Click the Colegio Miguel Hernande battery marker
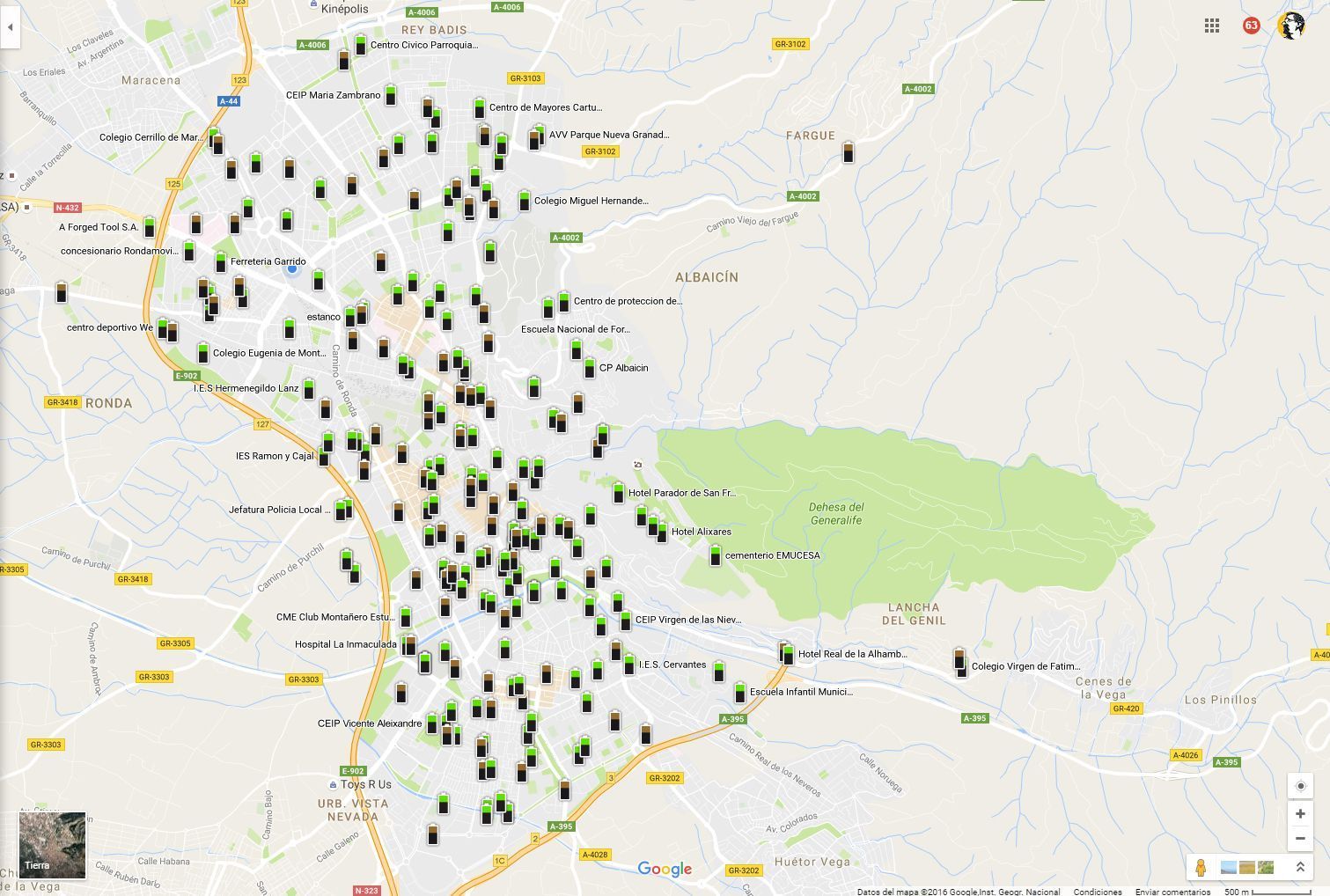The width and height of the screenshot is (1330, 896). (525, 201)
